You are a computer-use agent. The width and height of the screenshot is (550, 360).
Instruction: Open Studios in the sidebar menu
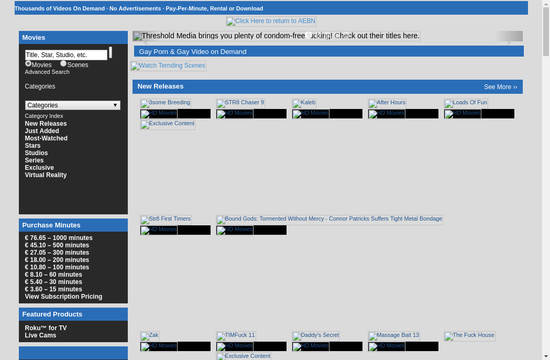[x=36, y=153]
